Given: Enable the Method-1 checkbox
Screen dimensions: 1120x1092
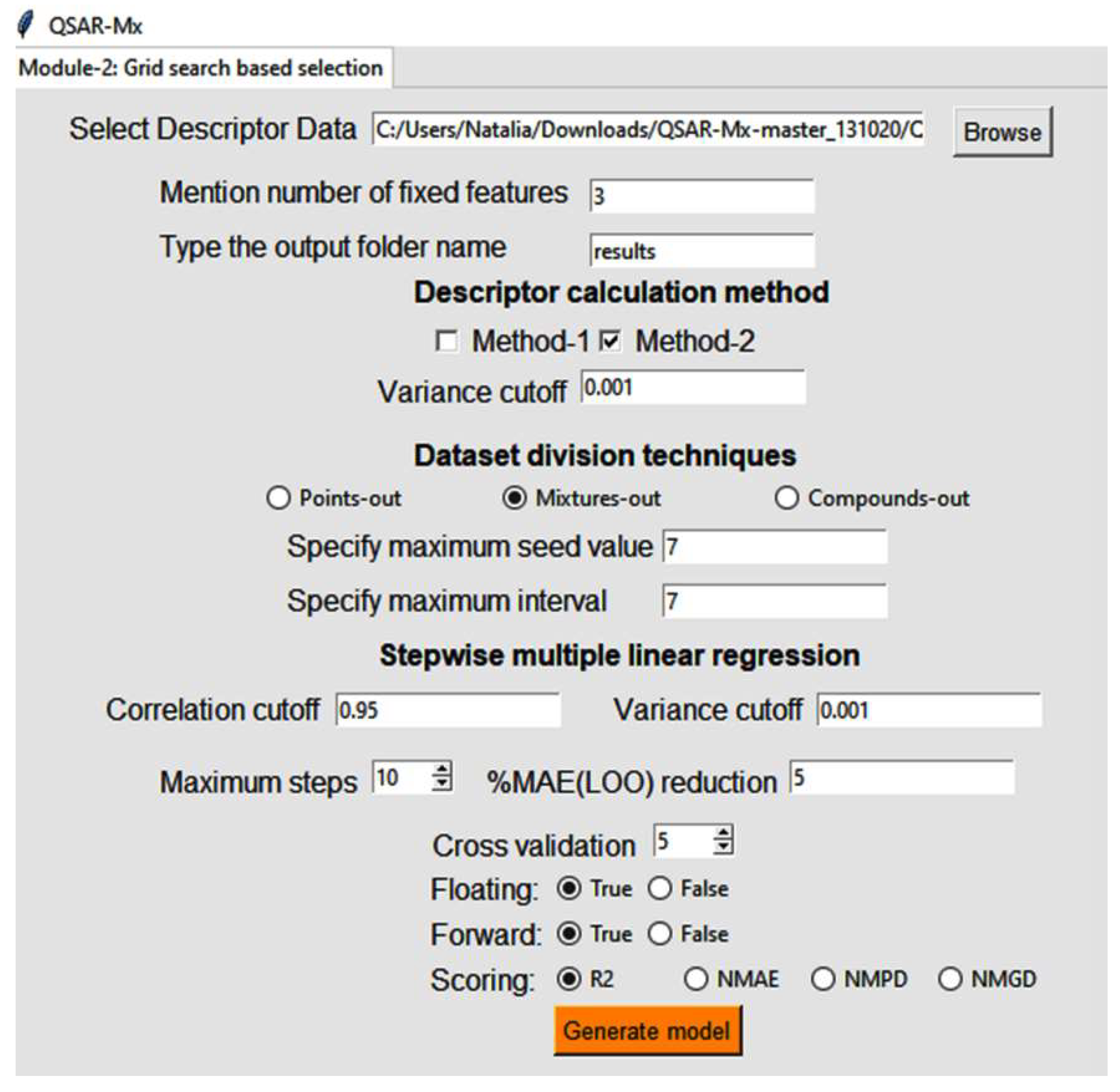Looking at the screenshot, I should (446, 341).
